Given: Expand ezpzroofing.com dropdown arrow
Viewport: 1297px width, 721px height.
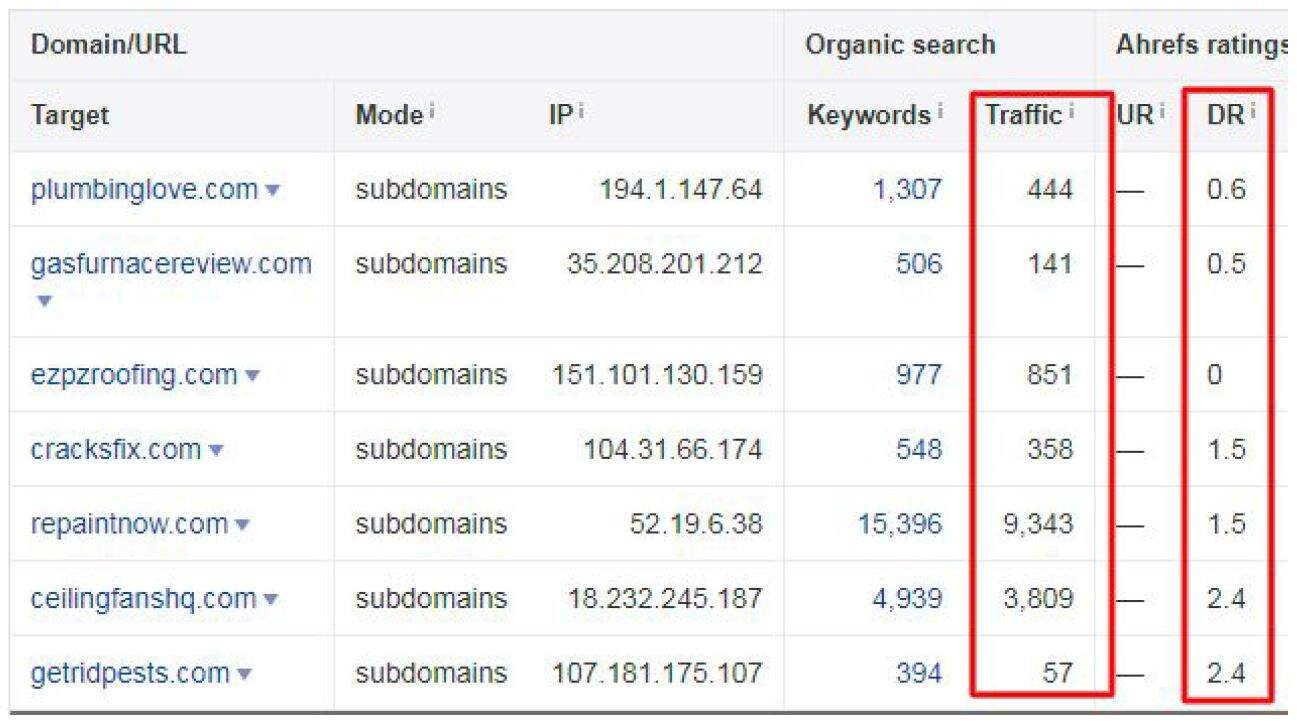Looking at the screenshot, I should pos(252,376).
